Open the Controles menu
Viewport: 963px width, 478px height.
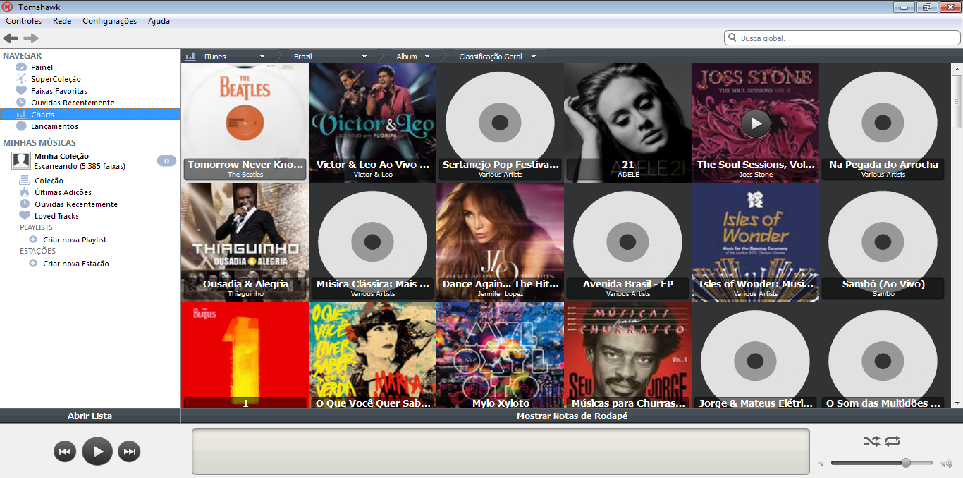23,21
